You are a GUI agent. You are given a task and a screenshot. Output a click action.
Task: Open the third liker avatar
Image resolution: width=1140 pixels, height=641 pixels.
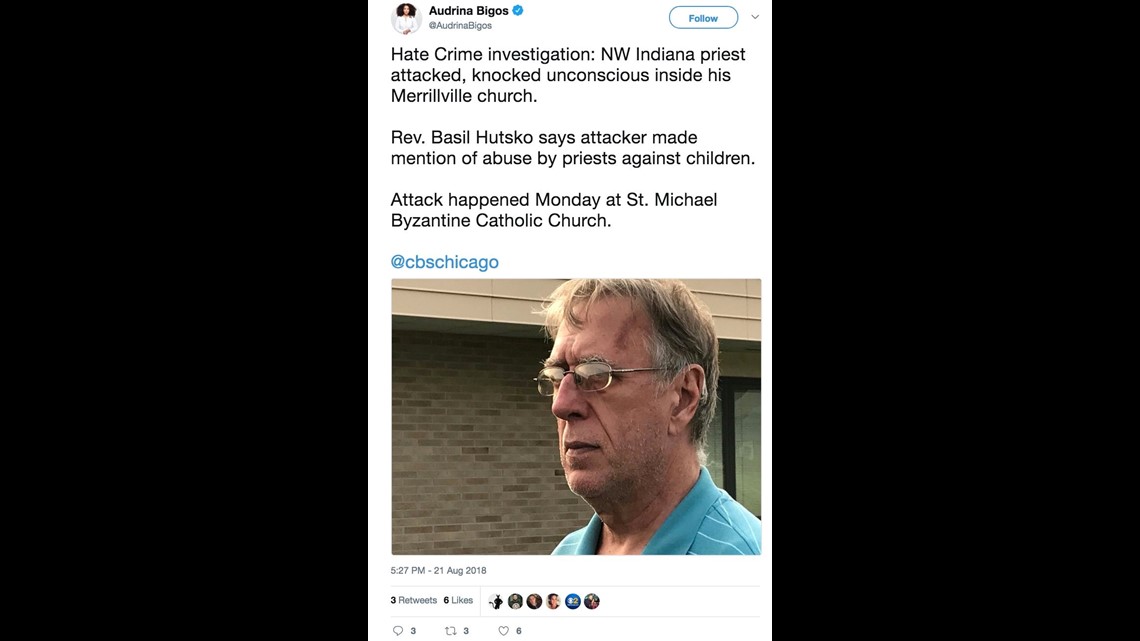coord(534,601)
